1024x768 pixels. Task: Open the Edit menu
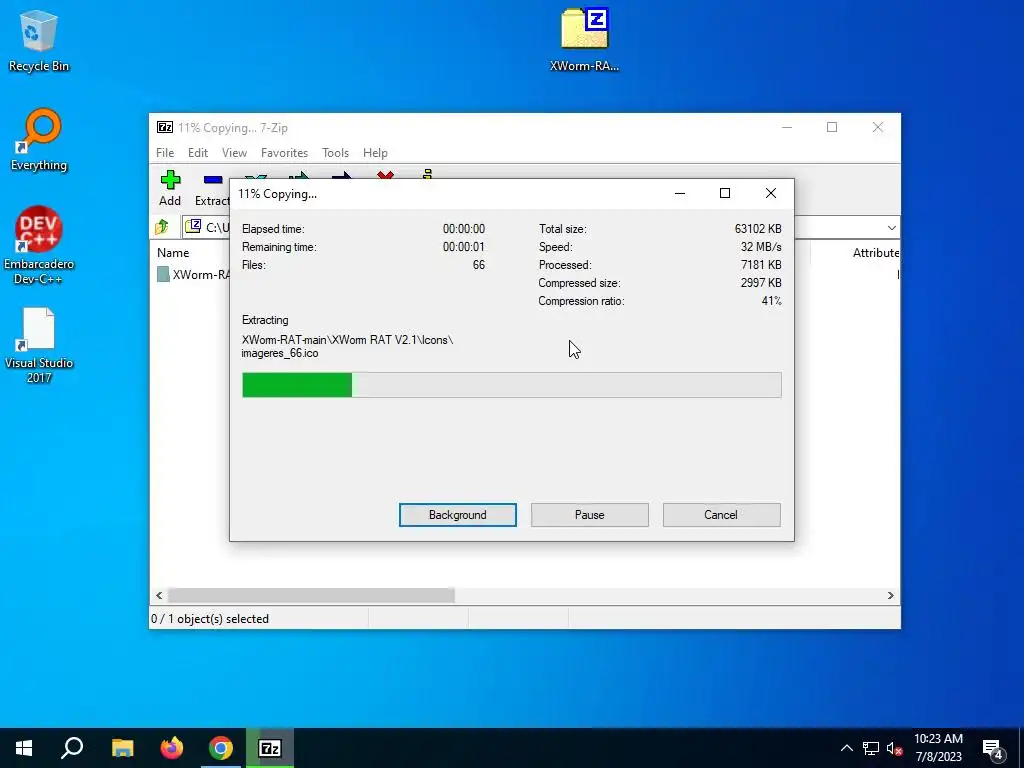198,153
